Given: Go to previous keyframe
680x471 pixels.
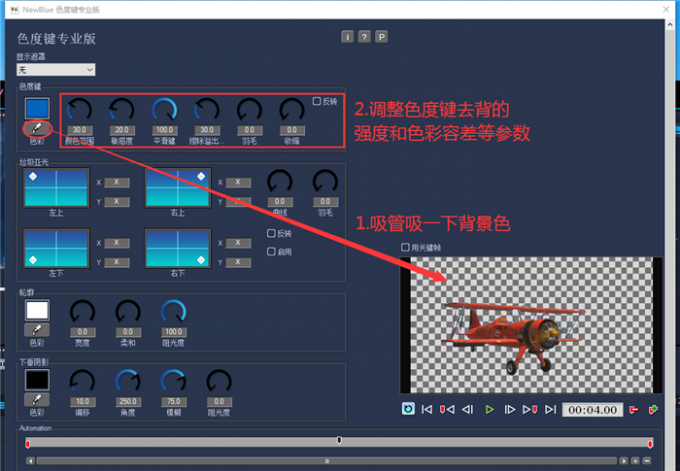Looking at the screenshot, I should (447, 409).
